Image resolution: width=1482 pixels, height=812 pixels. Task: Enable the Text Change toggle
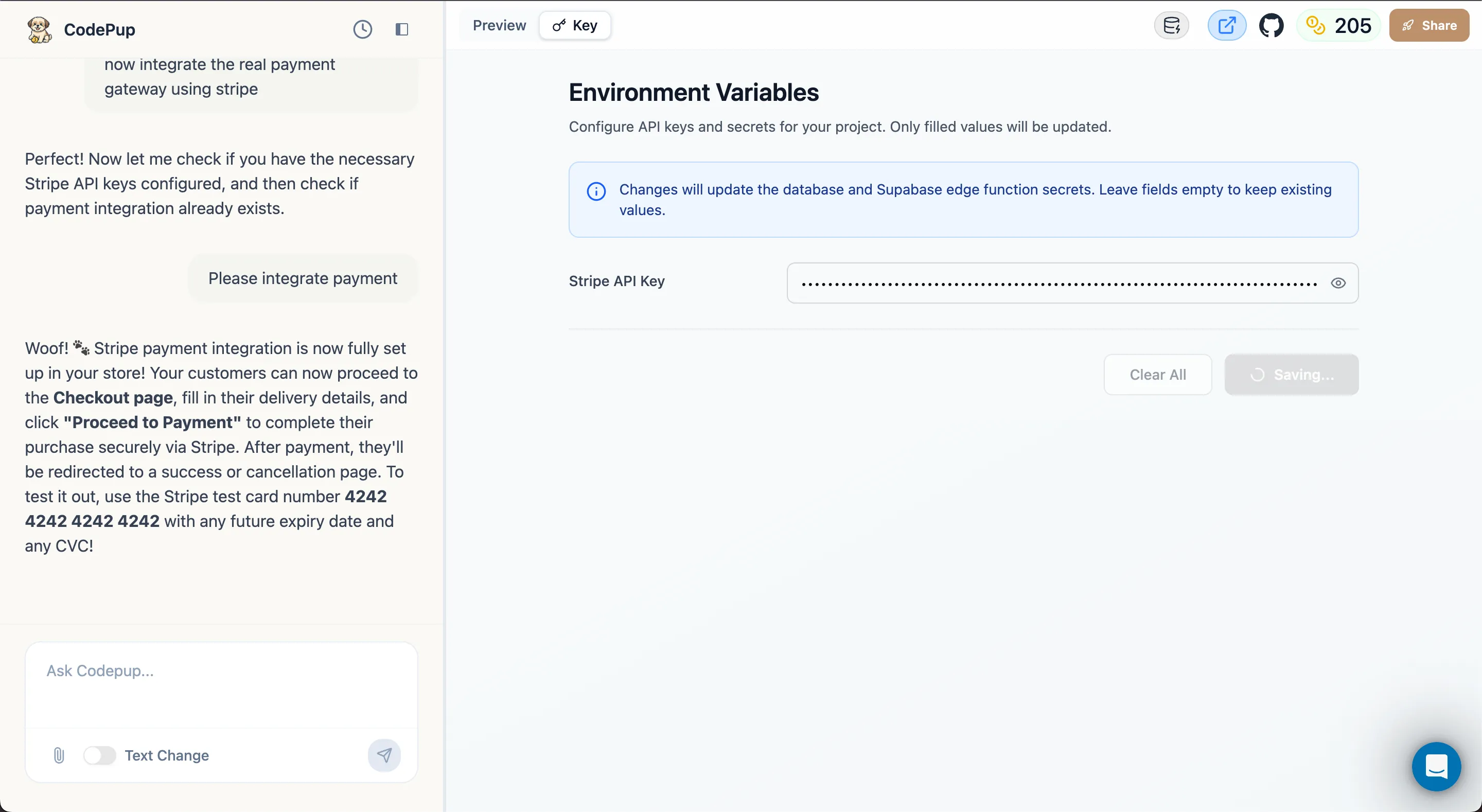[x=99, y=755]
